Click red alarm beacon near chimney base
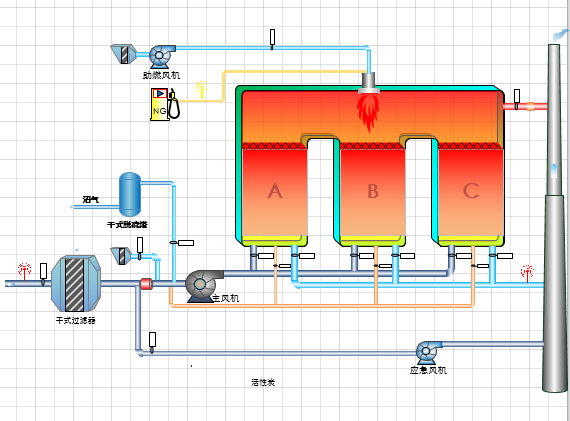 (527, 274)
